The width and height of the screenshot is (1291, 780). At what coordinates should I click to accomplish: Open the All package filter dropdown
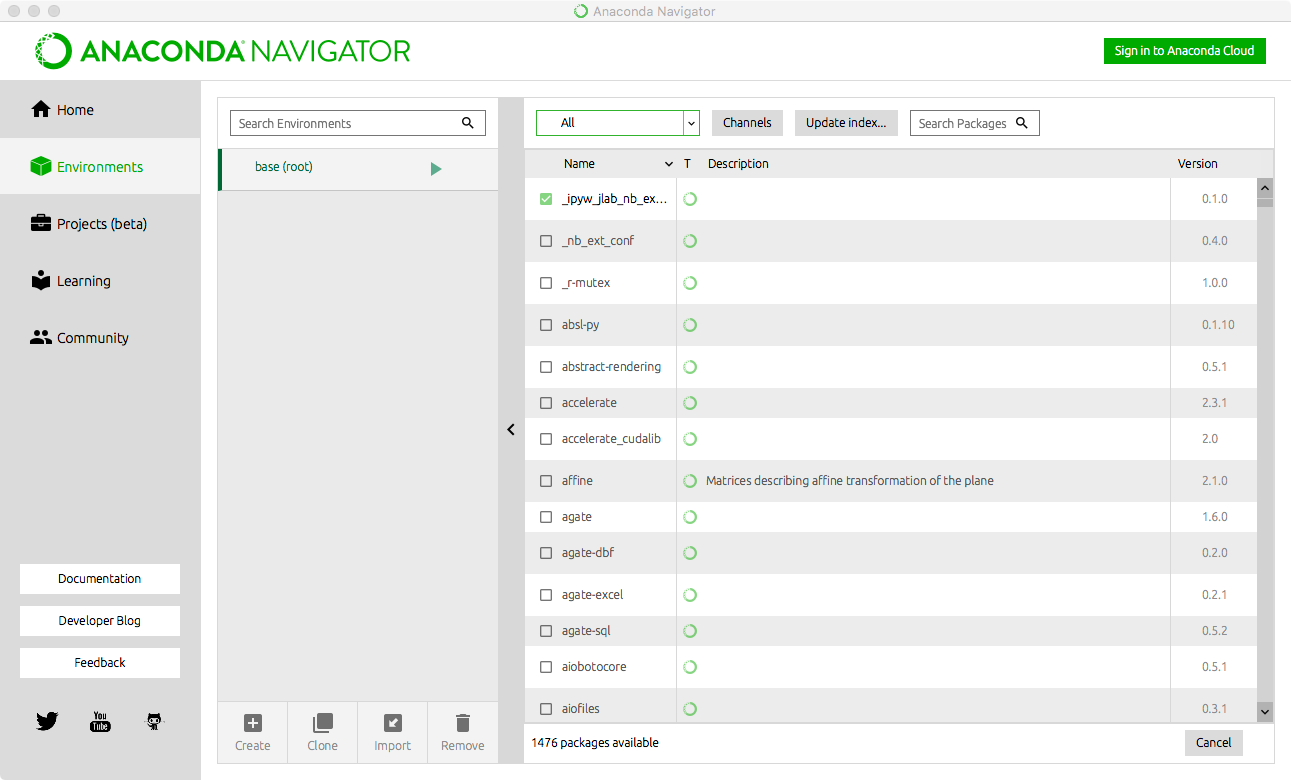(618, 123)
